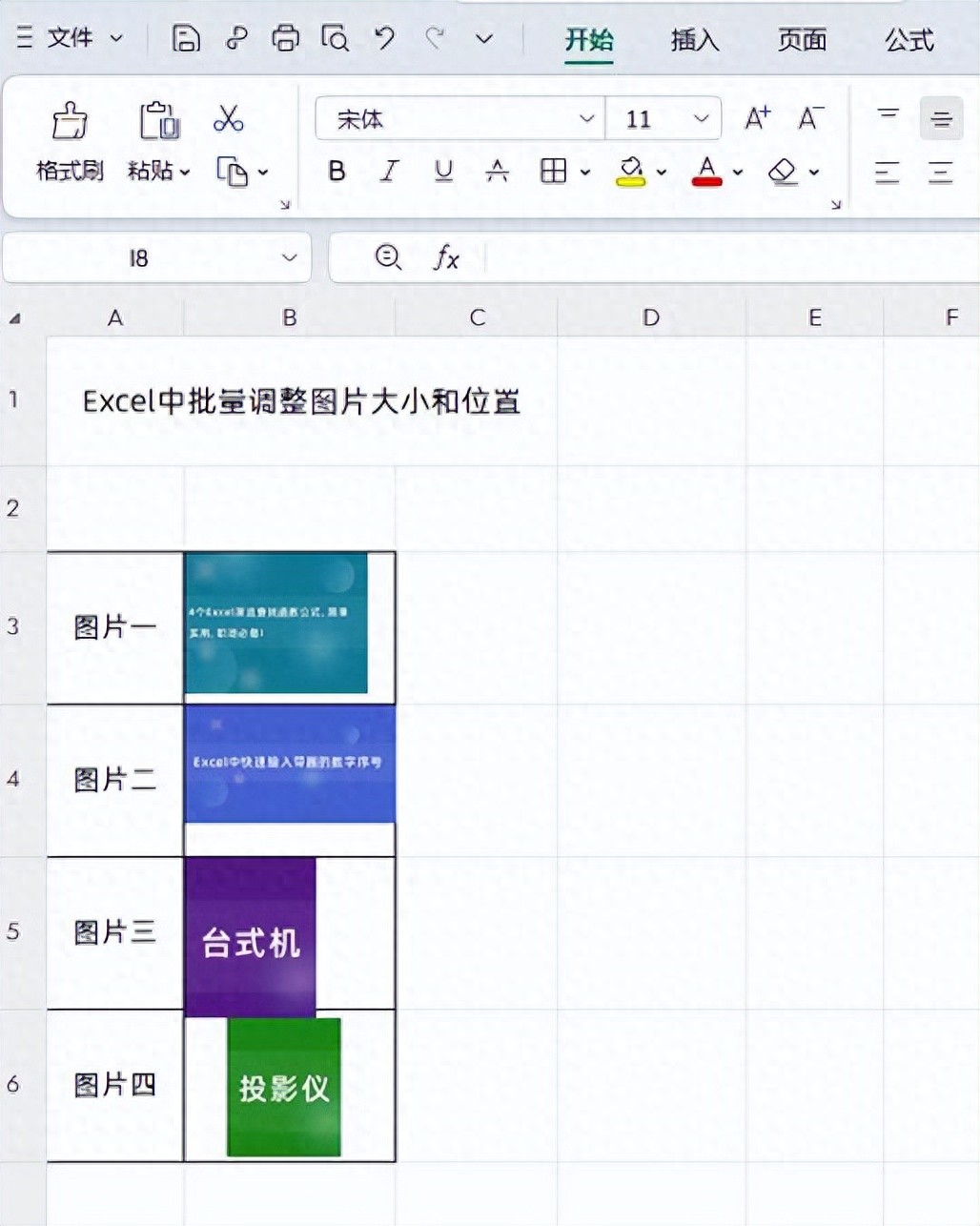
Task: Toggle Bold formatting
Action: coord(337,172)
